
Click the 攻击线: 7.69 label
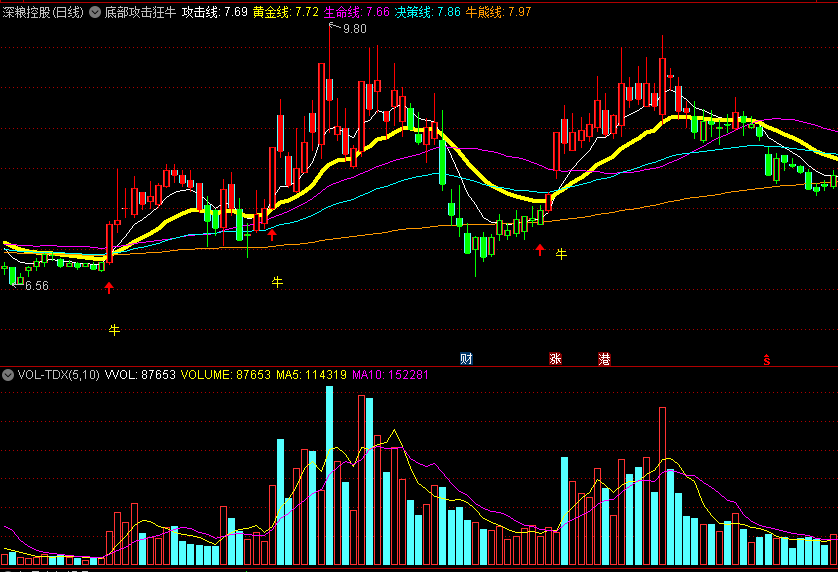[214, 12]
